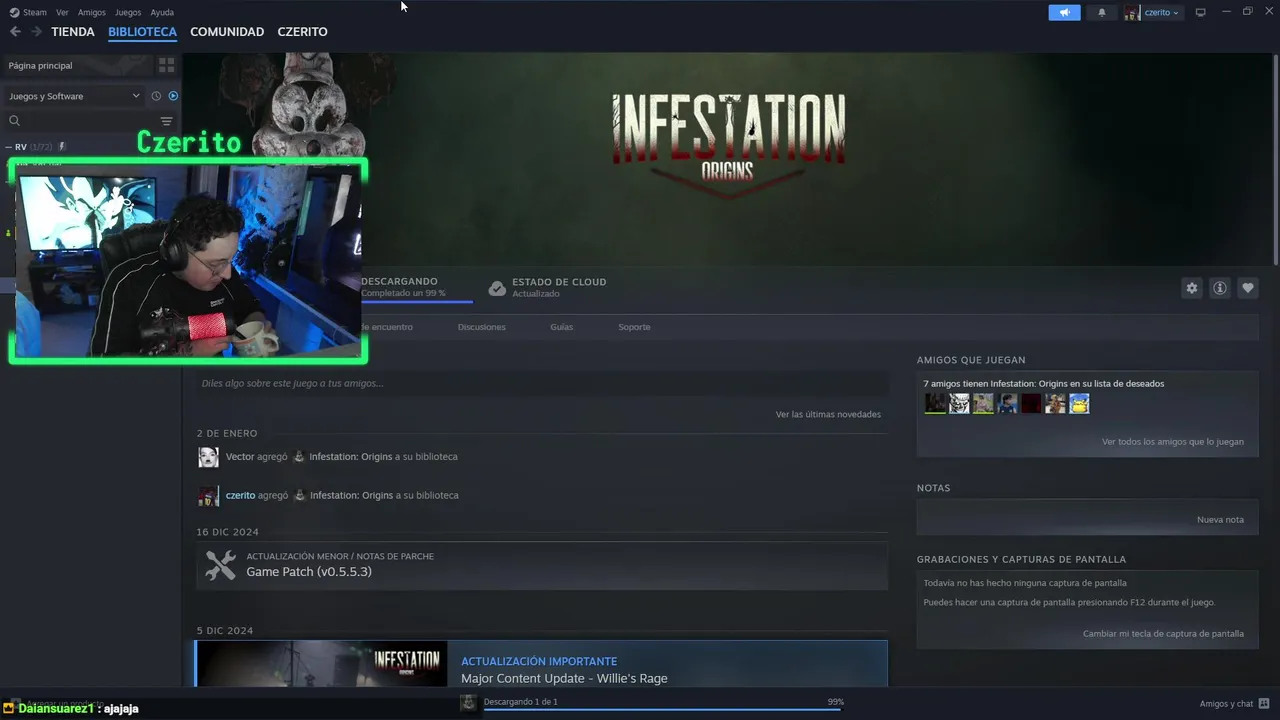Add Infestation Origins to favorites with heart icon

coord(1247,288)
